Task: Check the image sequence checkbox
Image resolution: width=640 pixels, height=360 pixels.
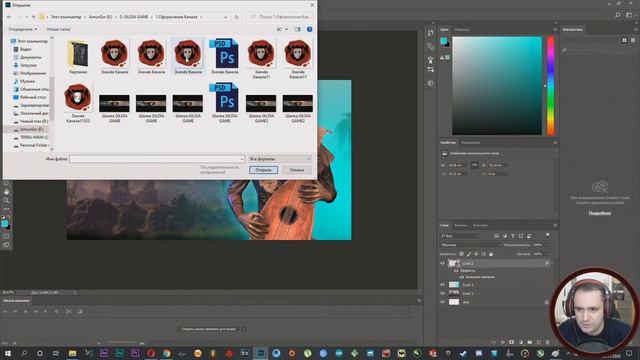Action: click(197, 168)
